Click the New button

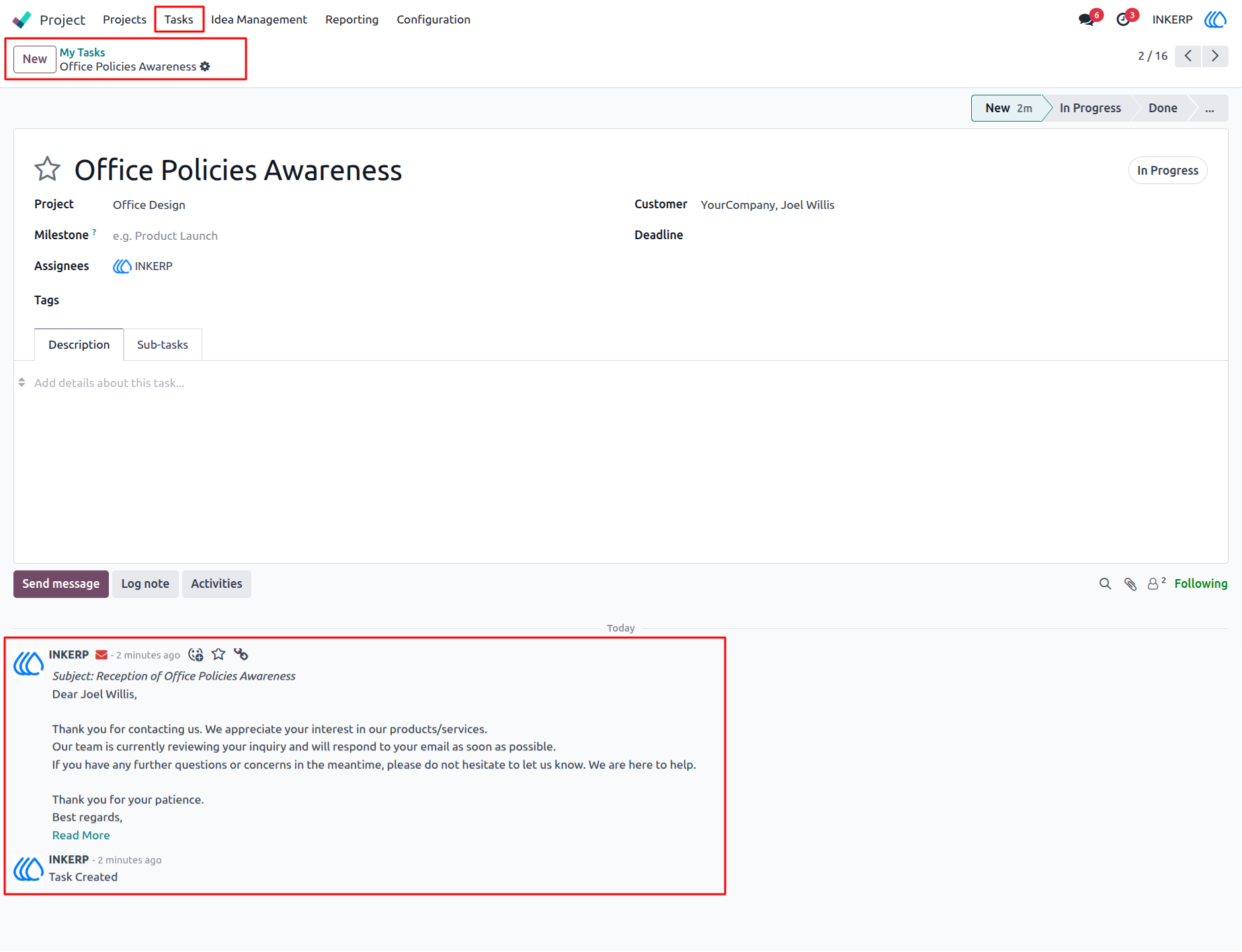(35, 59)
